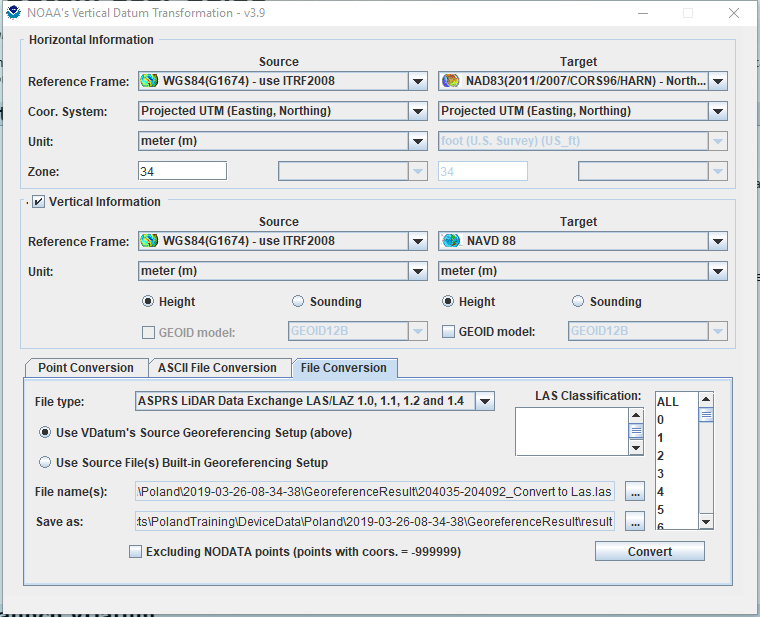Close the VDatum window
Viewport: 760px width, 617px height.
(734, 13)
